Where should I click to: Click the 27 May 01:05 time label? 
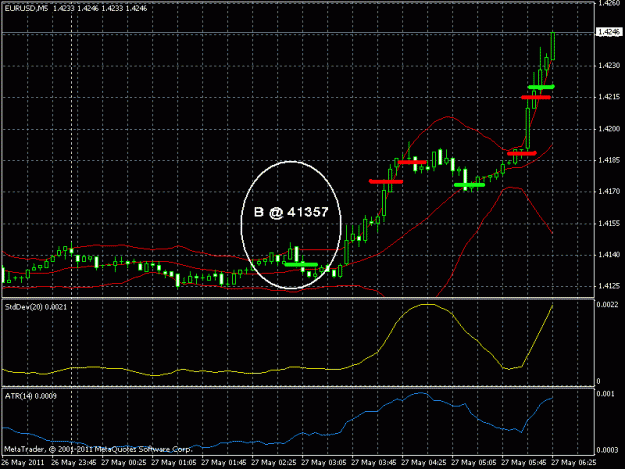coord(174,463)
